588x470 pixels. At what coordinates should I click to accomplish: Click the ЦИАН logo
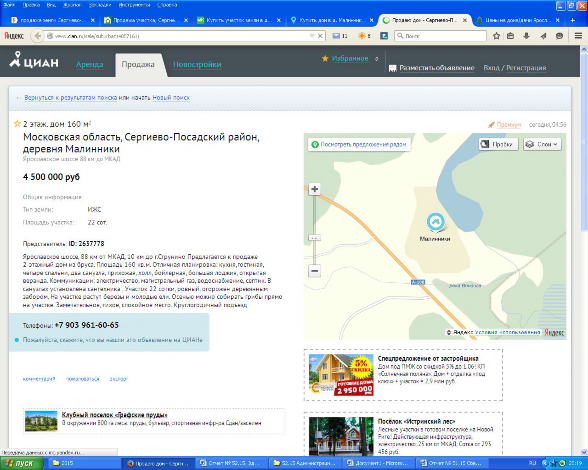point(34,60)
